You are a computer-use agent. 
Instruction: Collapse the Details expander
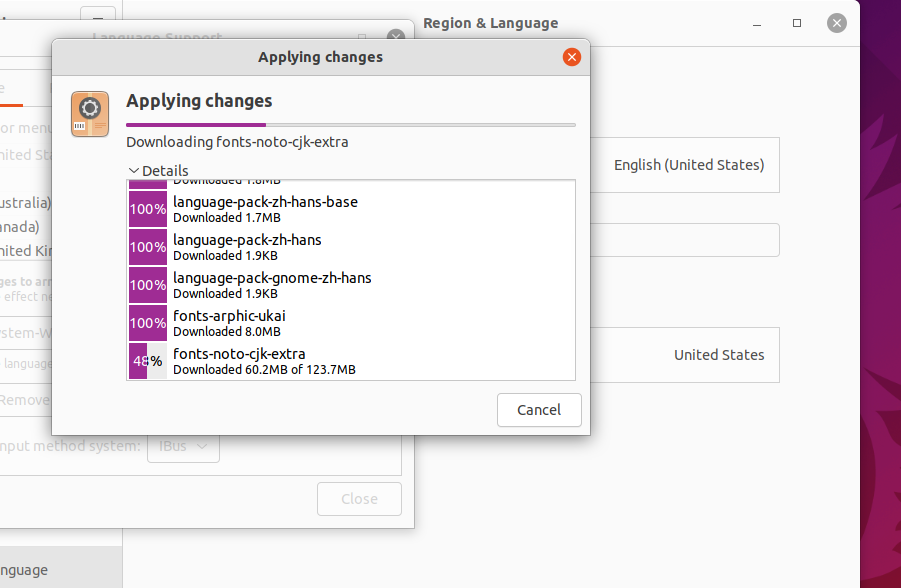(159, 171)
